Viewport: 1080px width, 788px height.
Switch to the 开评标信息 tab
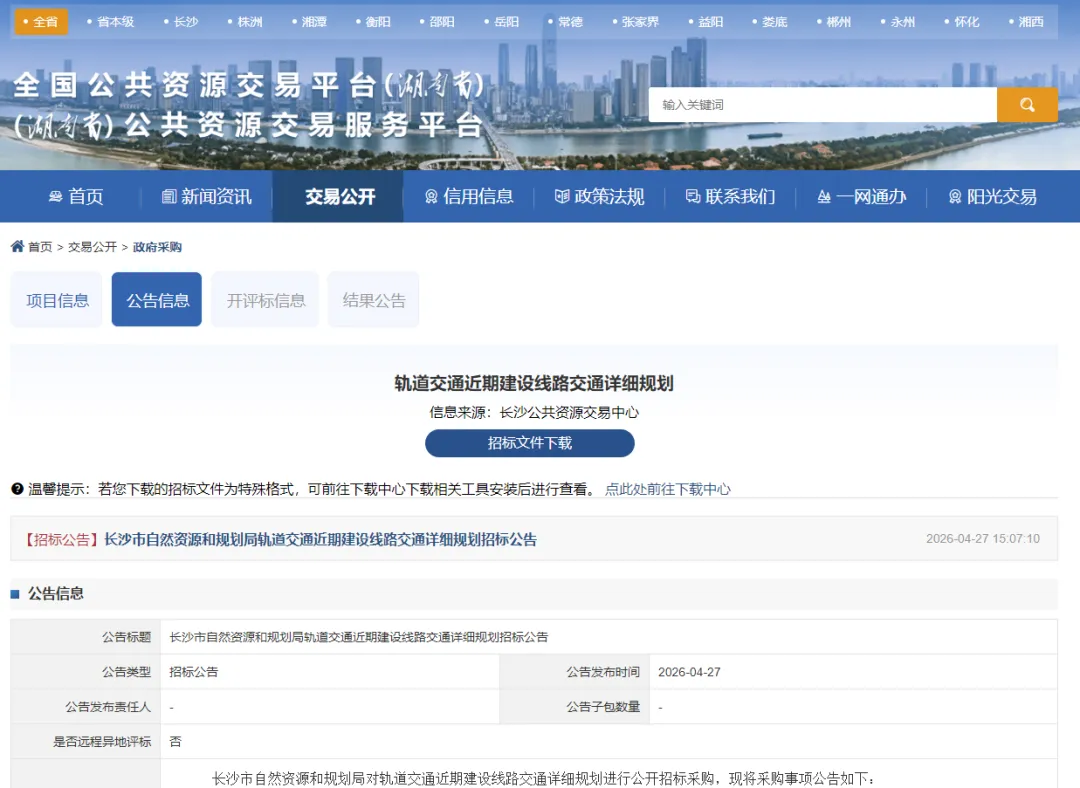coord(265,300)
